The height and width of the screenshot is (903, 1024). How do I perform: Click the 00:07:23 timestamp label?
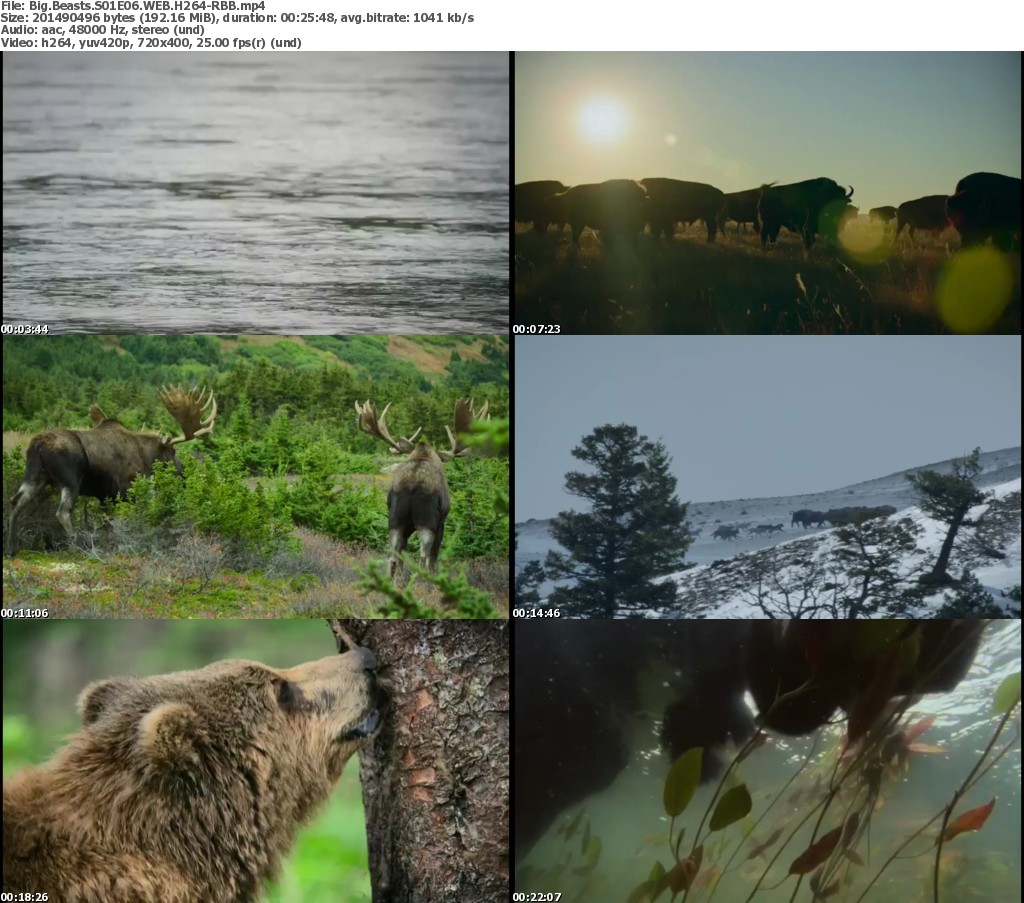pos(537,329)
